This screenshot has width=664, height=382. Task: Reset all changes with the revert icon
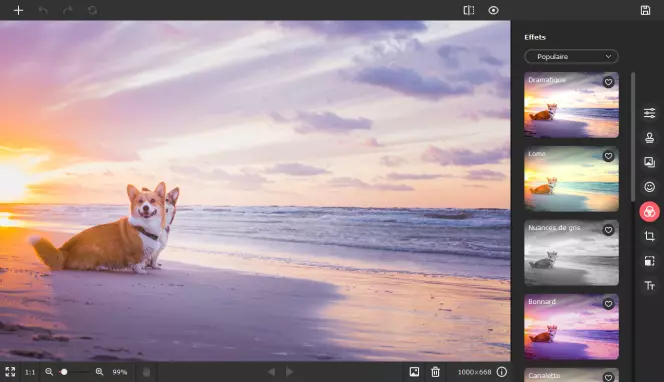(92, 10)
